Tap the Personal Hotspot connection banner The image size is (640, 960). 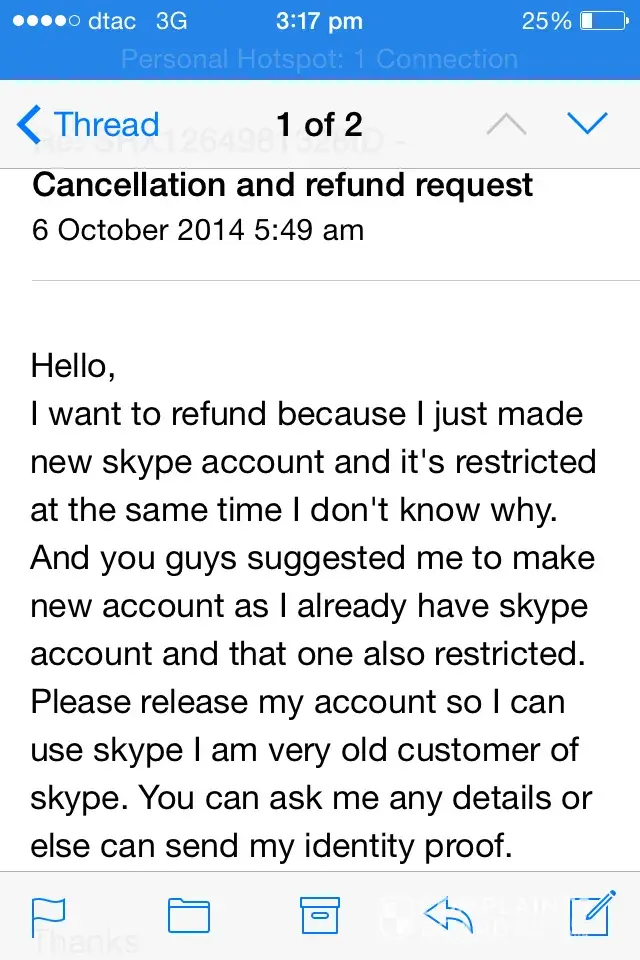tap(320, 59)
